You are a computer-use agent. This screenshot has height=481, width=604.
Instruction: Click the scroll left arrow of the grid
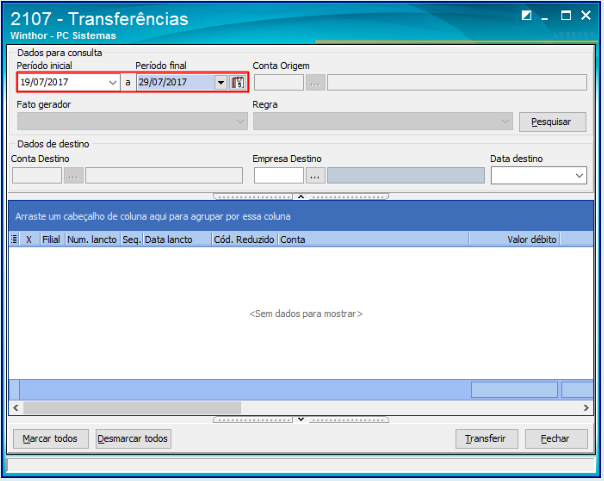tap(16, 407)
